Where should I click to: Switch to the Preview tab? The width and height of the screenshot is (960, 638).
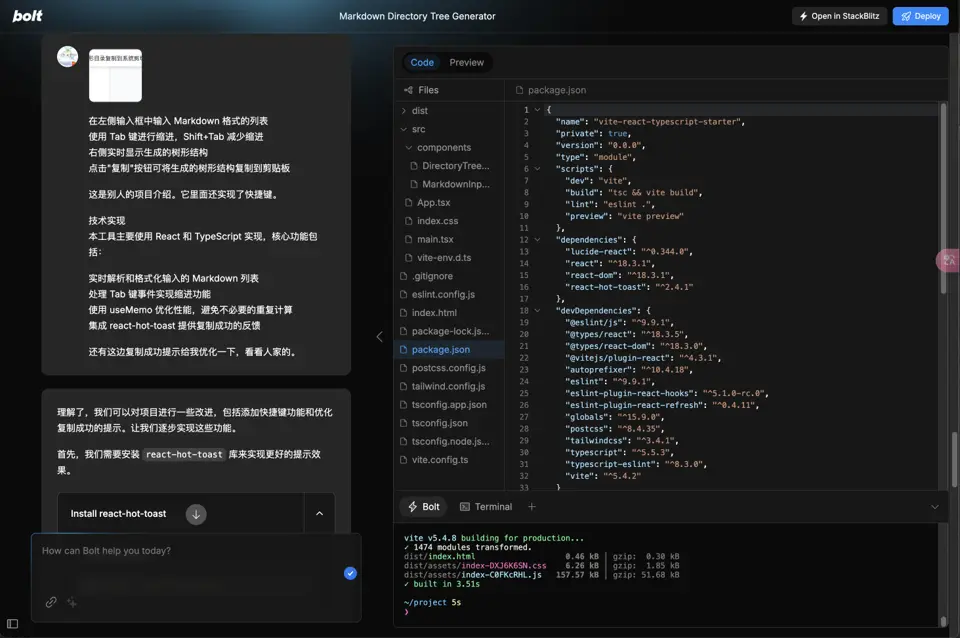467,62
